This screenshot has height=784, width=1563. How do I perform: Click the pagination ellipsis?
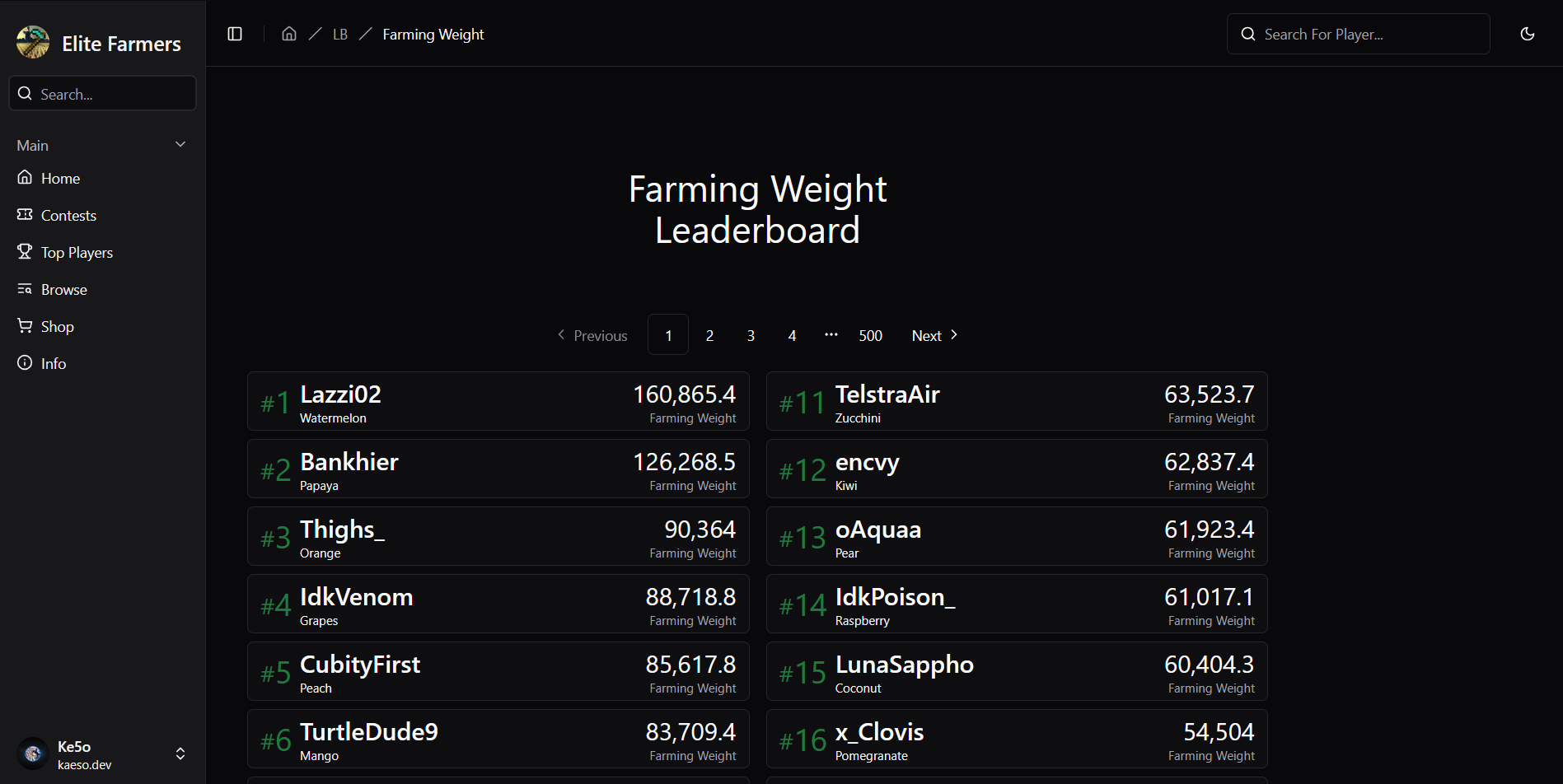(831, 334)
